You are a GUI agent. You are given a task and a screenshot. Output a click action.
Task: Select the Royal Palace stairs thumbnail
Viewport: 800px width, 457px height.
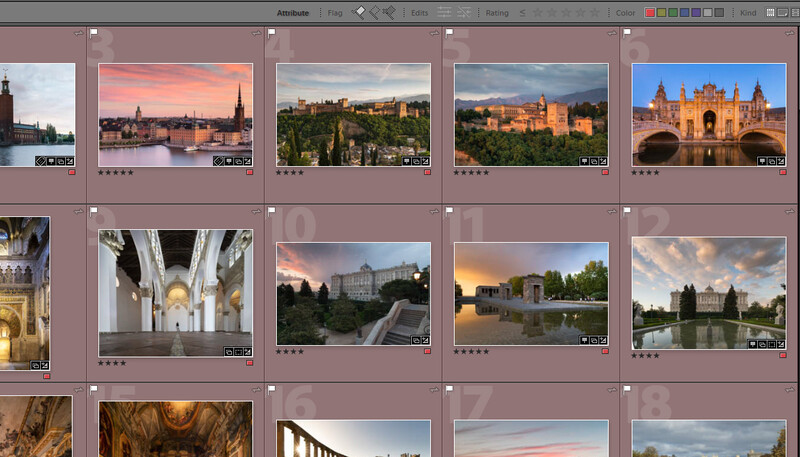(x=353, y=294)
